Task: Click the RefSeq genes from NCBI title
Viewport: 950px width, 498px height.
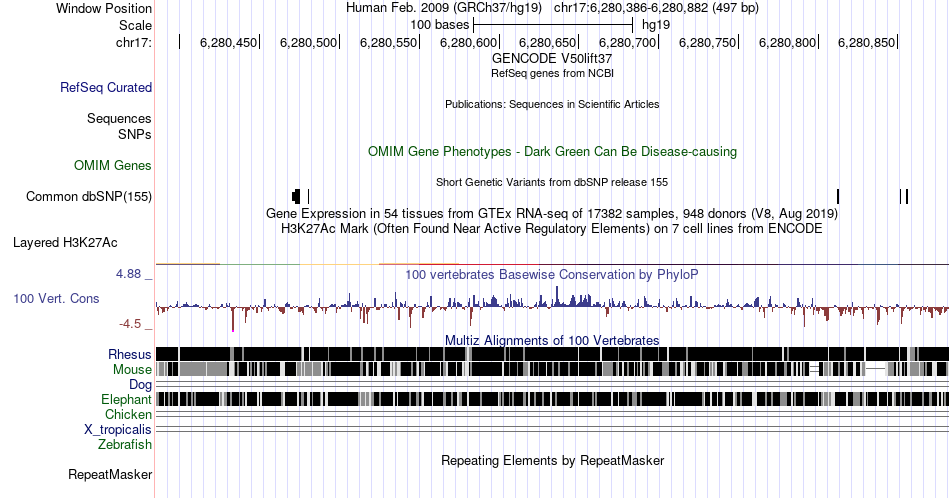Action: pos(552,73)
